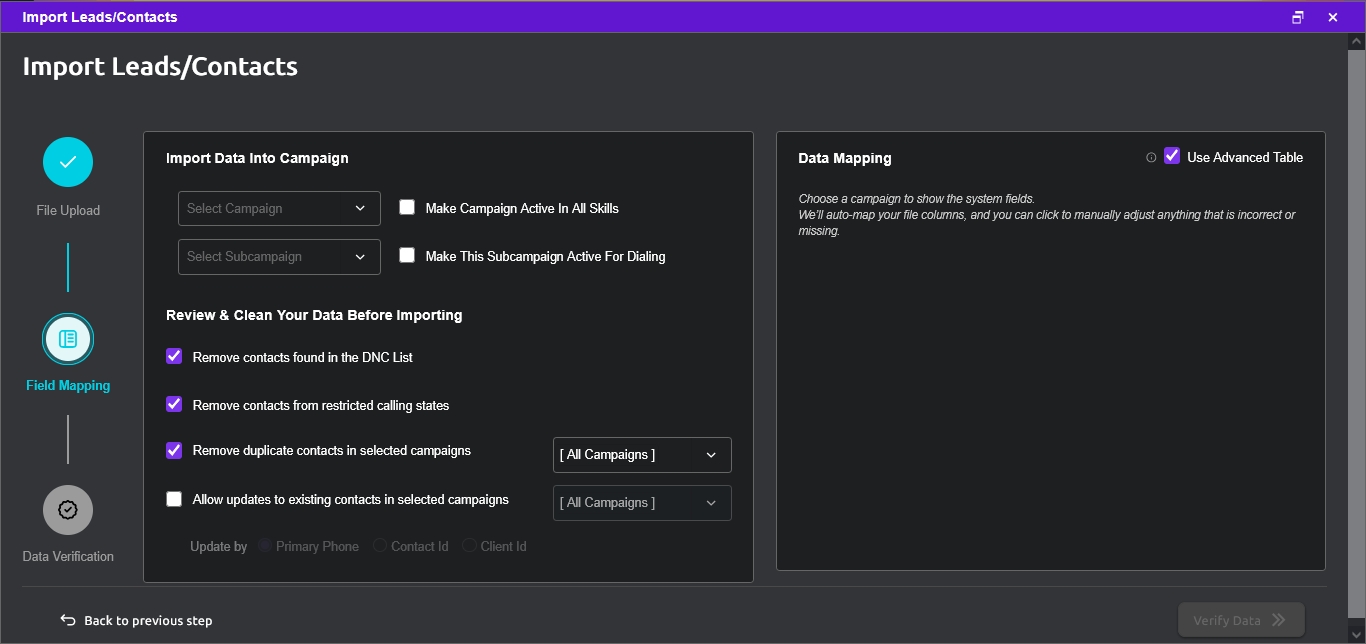Click the File Upload step label
The height and width of the screenshot is (644, 1366).
pos(68,210)
